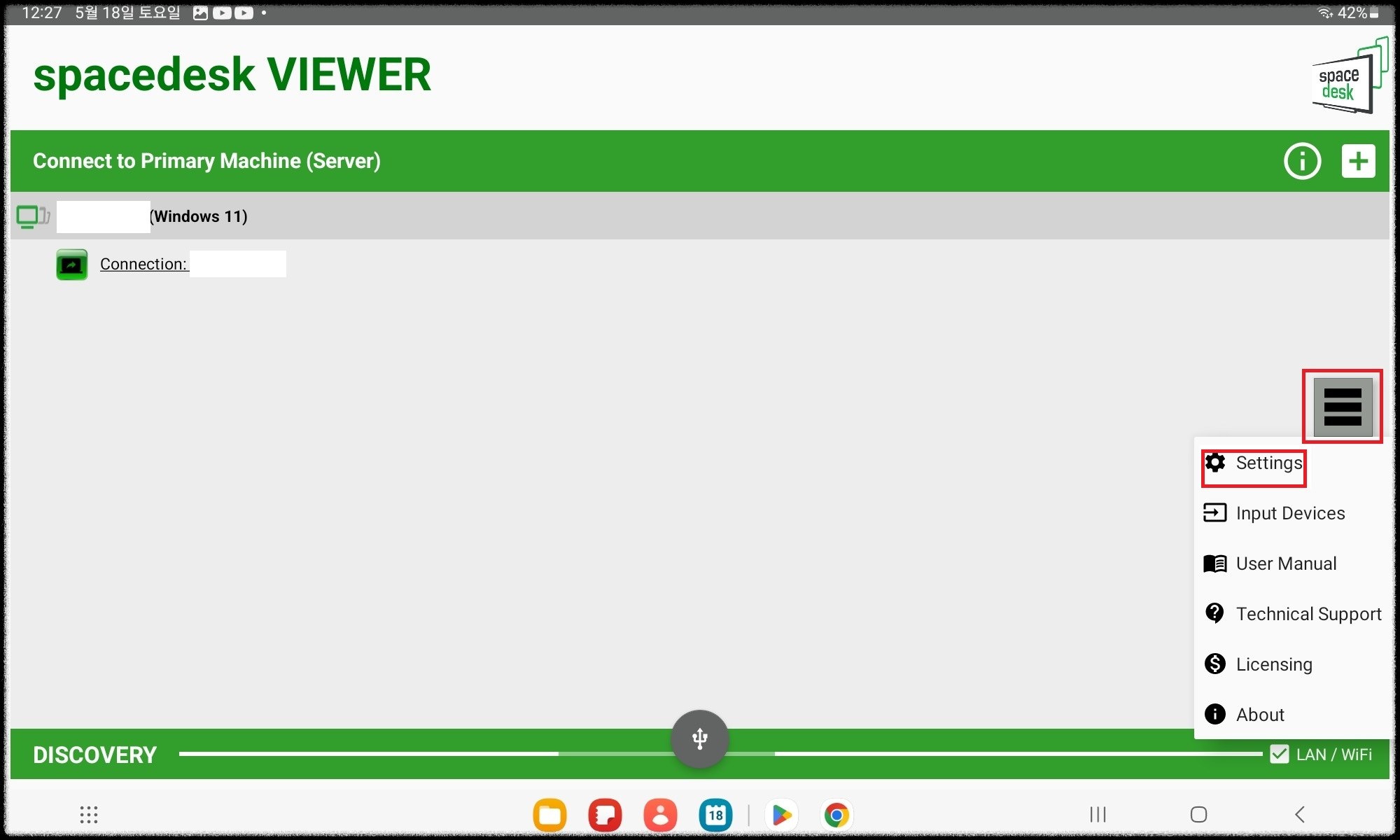Click the Licensing menu option
The image size is (1400, 840).
click(x=1274, y=663)
